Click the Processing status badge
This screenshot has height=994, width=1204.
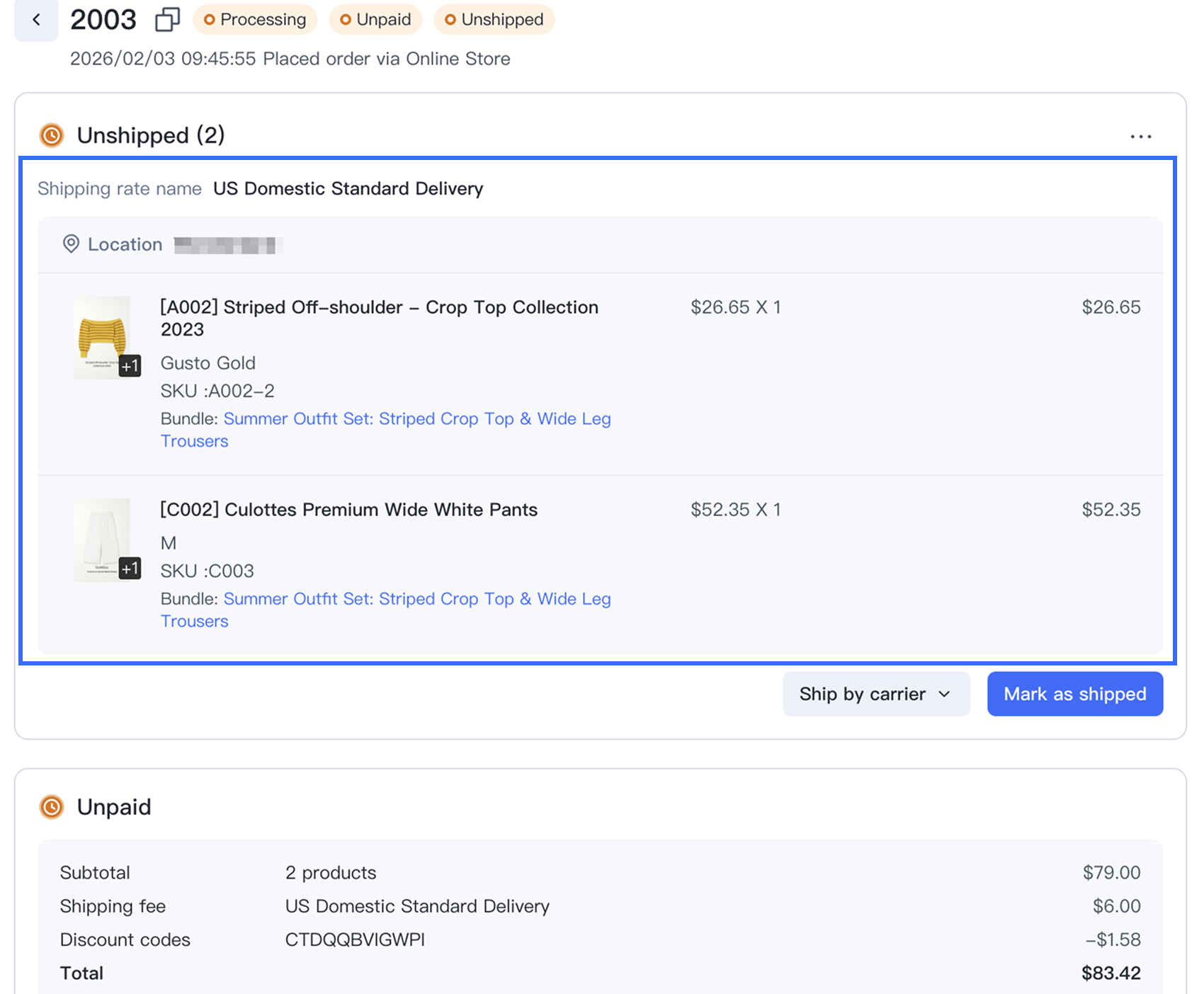(255, 20)
